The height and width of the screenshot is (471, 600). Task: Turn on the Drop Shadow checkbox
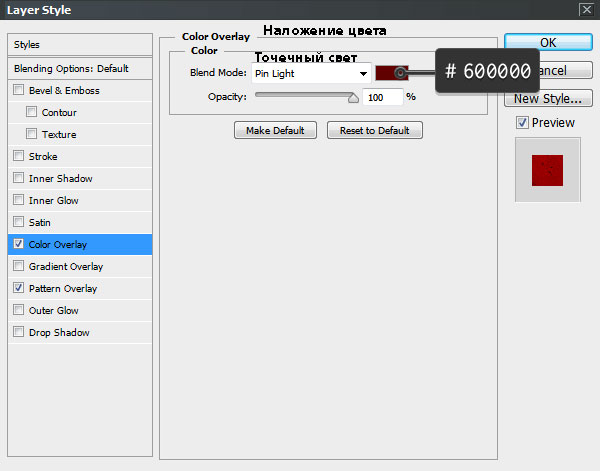[18, 332]
